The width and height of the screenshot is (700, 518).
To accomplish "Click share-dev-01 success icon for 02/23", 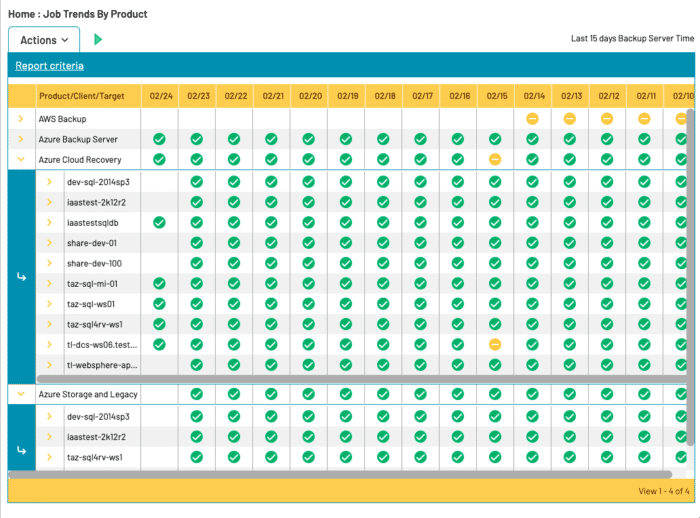I will point(196,243).
